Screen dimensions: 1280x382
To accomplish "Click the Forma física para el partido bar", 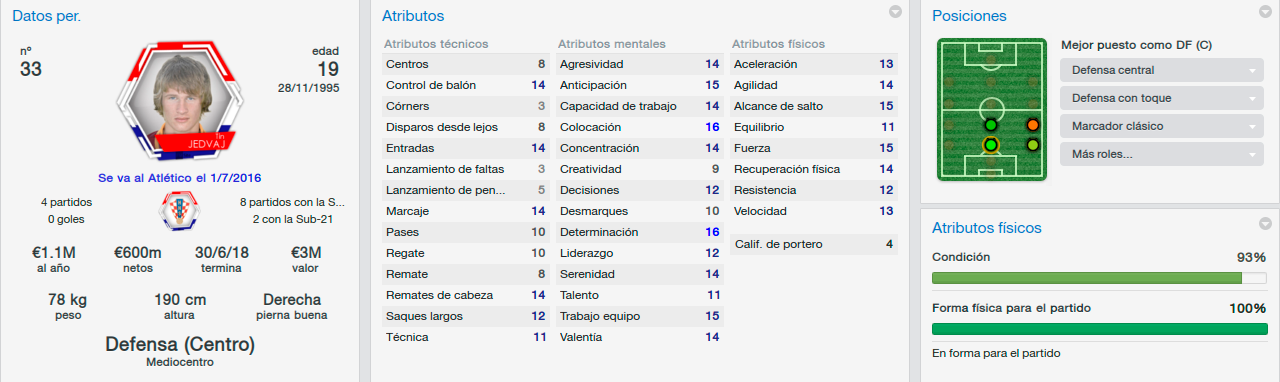I will pyautogui.click(x=1099, y=329).
